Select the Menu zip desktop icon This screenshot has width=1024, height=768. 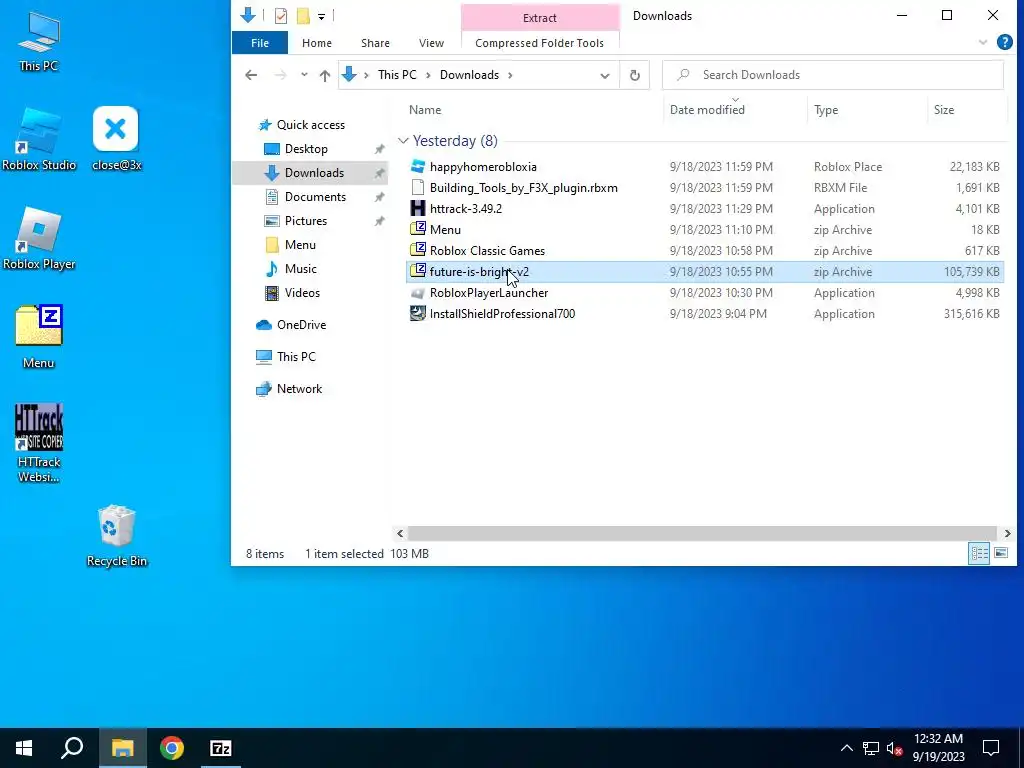tap(39, 338)
